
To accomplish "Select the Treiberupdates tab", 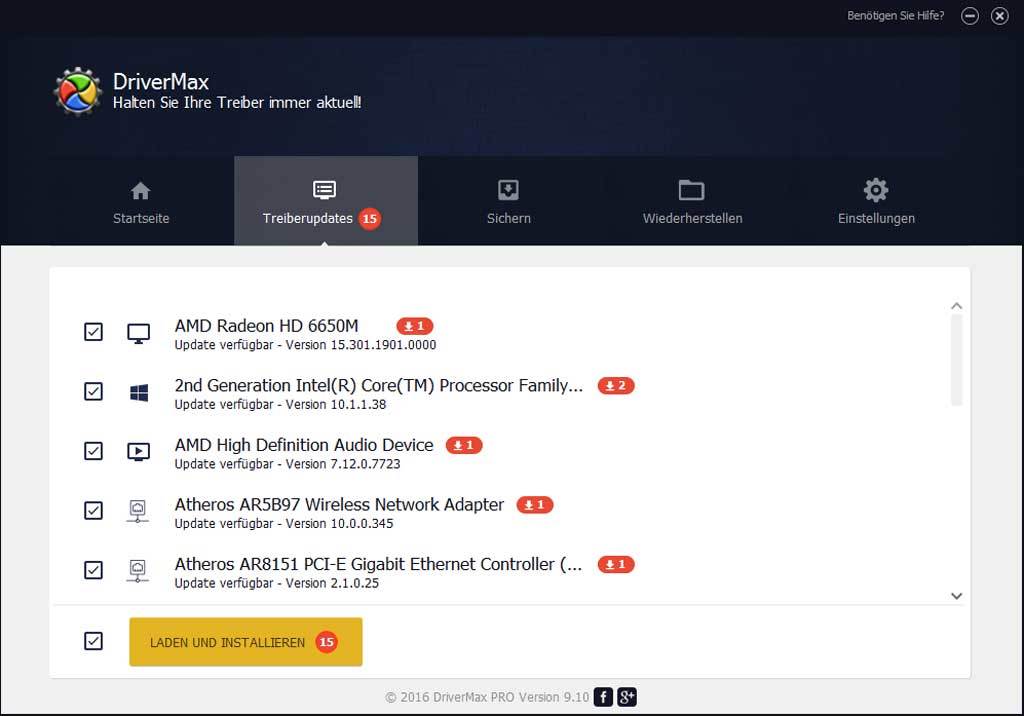I will 326,201.
